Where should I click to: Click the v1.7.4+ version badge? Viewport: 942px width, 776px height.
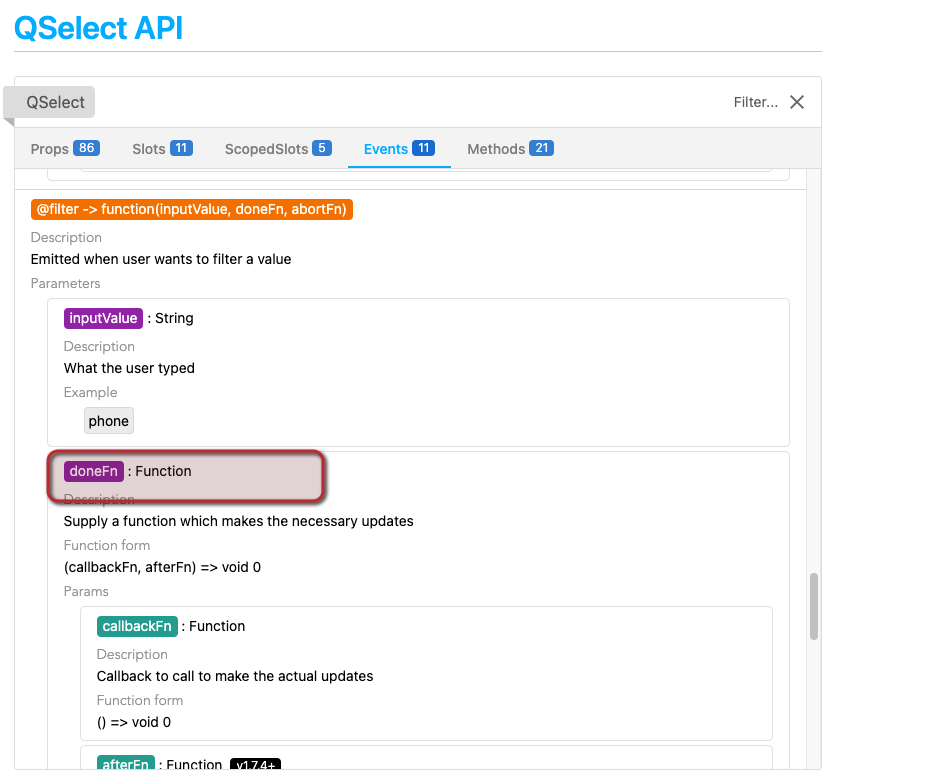tap(255, 763)
